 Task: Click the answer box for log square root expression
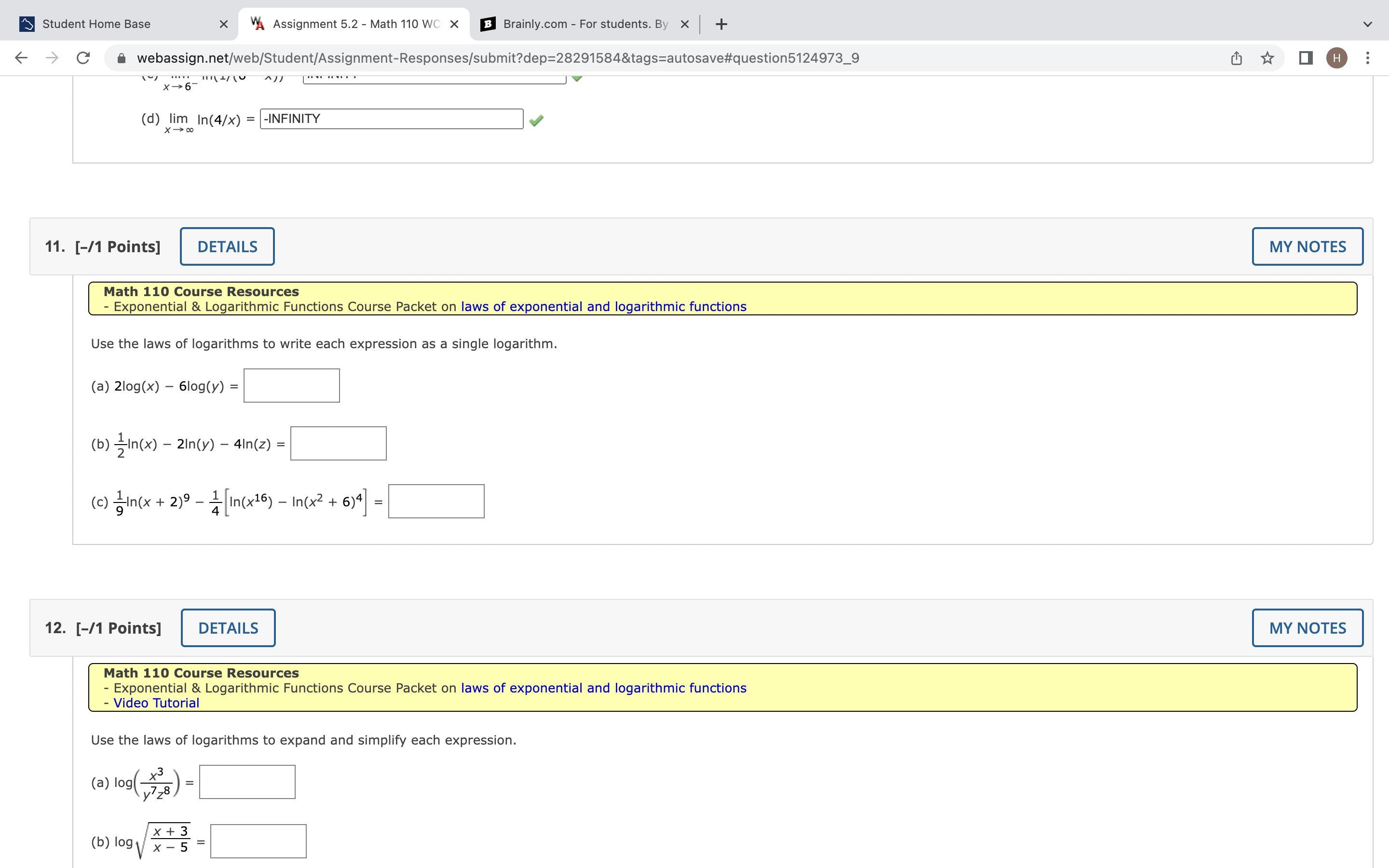click(259, 841)
